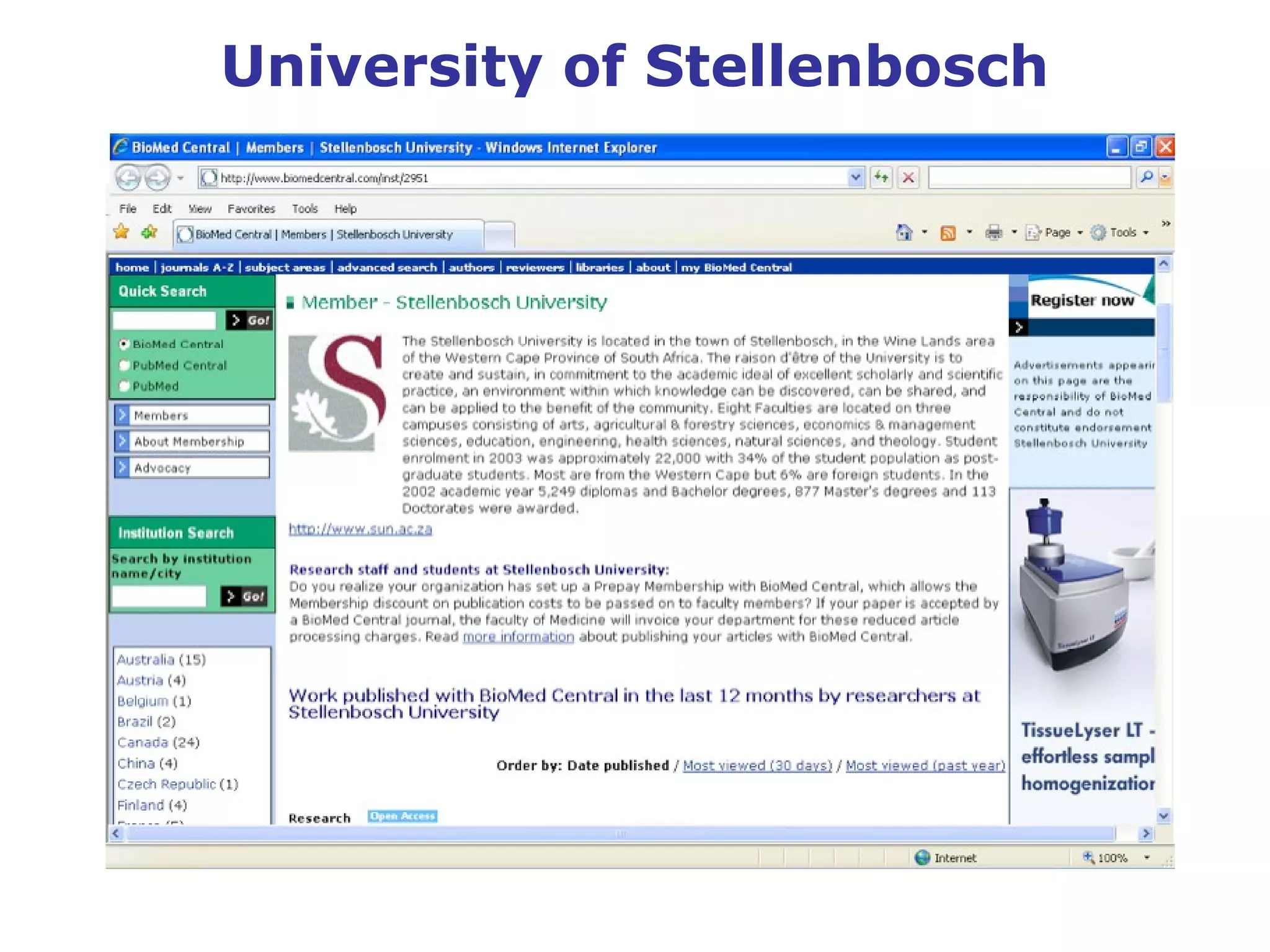This screenshot has height=952, width=1270.
Task: Click the Page icon in command bar
Action: [x=1032, y=232]
